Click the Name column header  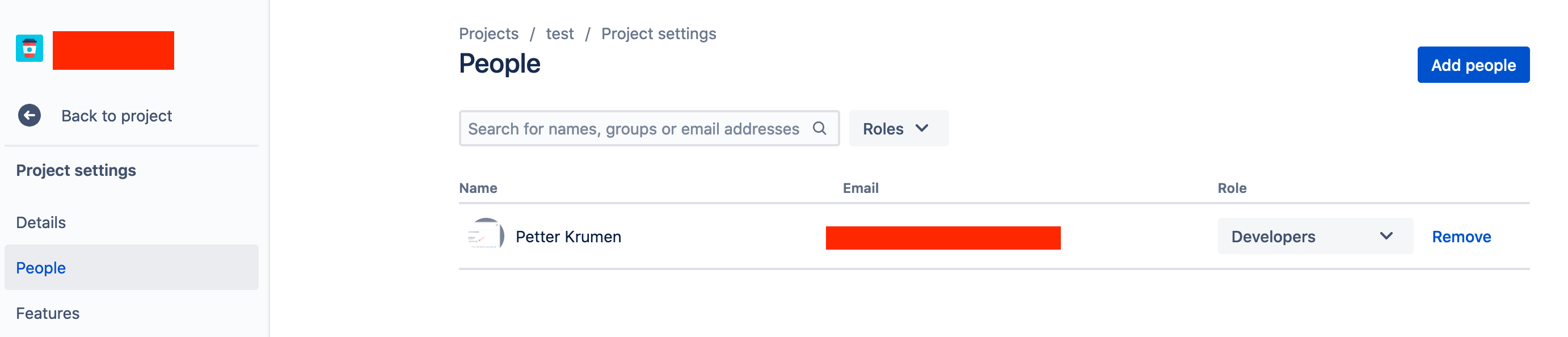coord(478,188)
